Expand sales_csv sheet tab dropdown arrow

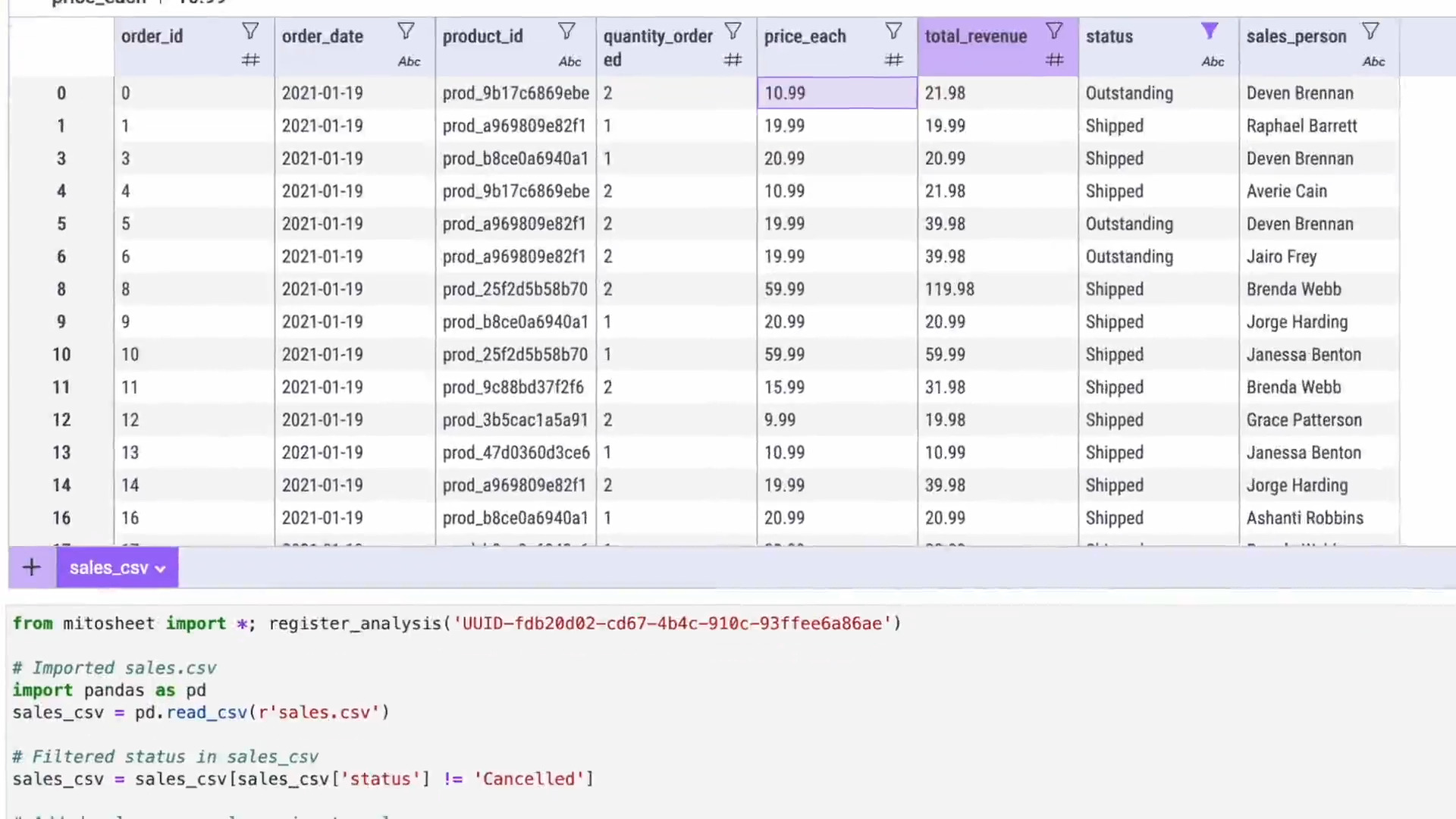tap(160, 569)
